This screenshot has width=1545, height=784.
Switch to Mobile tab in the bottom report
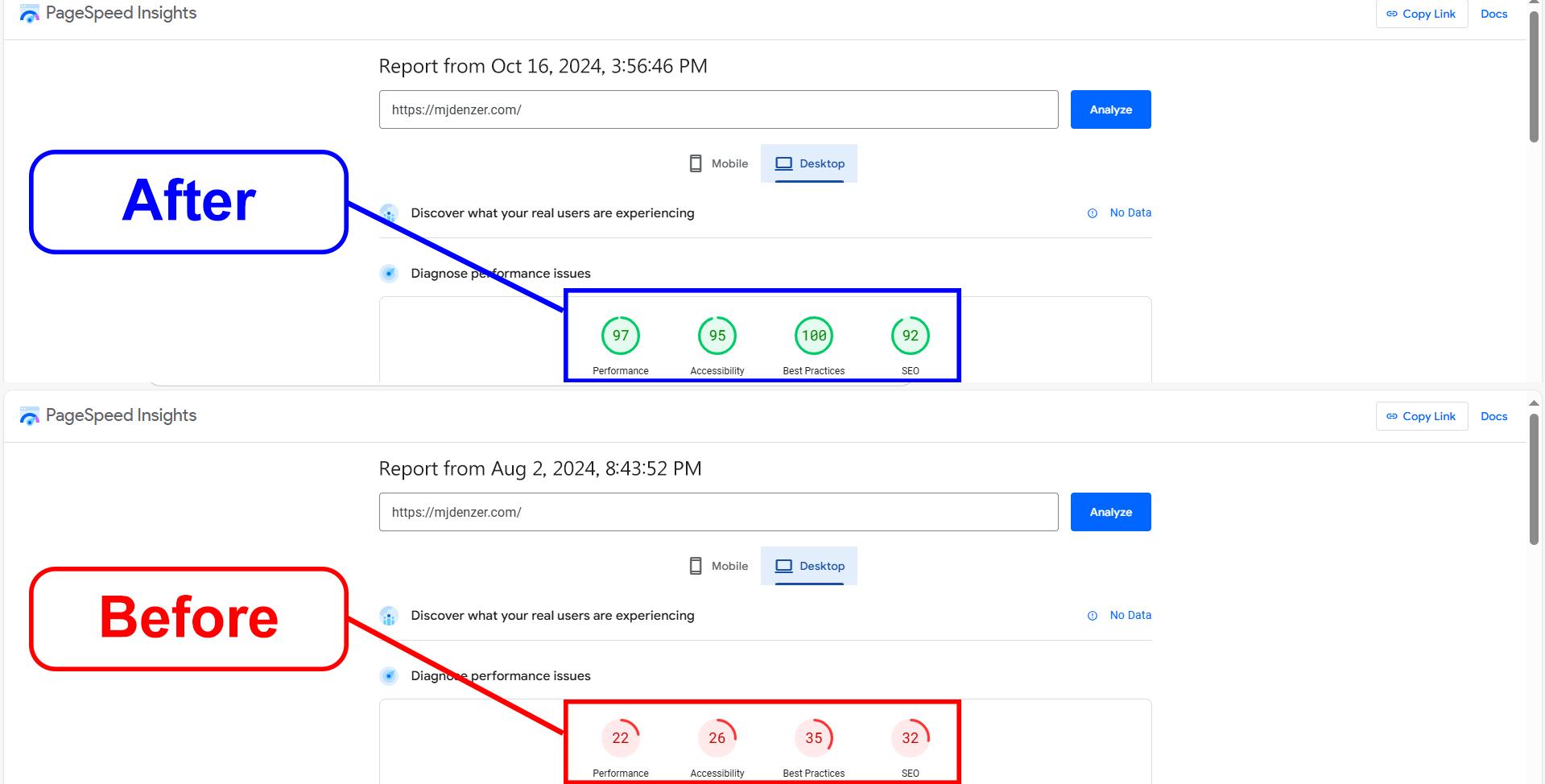(718, 566)
